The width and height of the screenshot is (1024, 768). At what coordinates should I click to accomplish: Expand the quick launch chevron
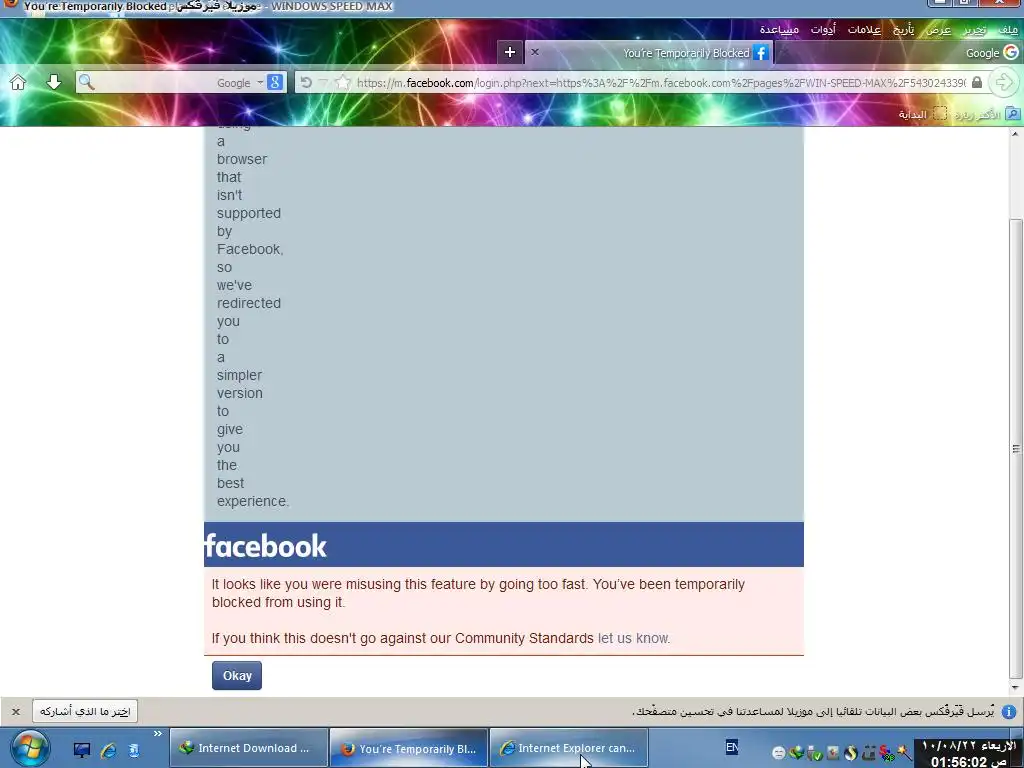[157, 734]
